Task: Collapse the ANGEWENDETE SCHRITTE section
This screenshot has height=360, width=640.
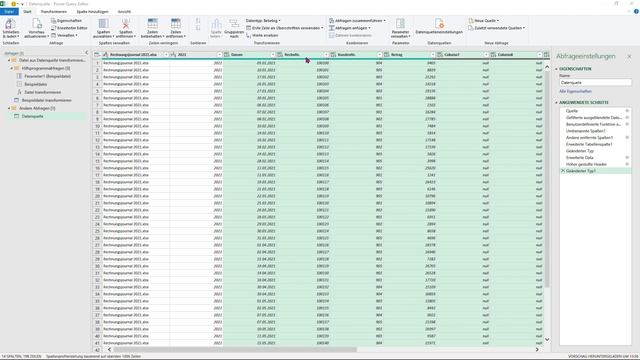Action: tap(556, 103)
